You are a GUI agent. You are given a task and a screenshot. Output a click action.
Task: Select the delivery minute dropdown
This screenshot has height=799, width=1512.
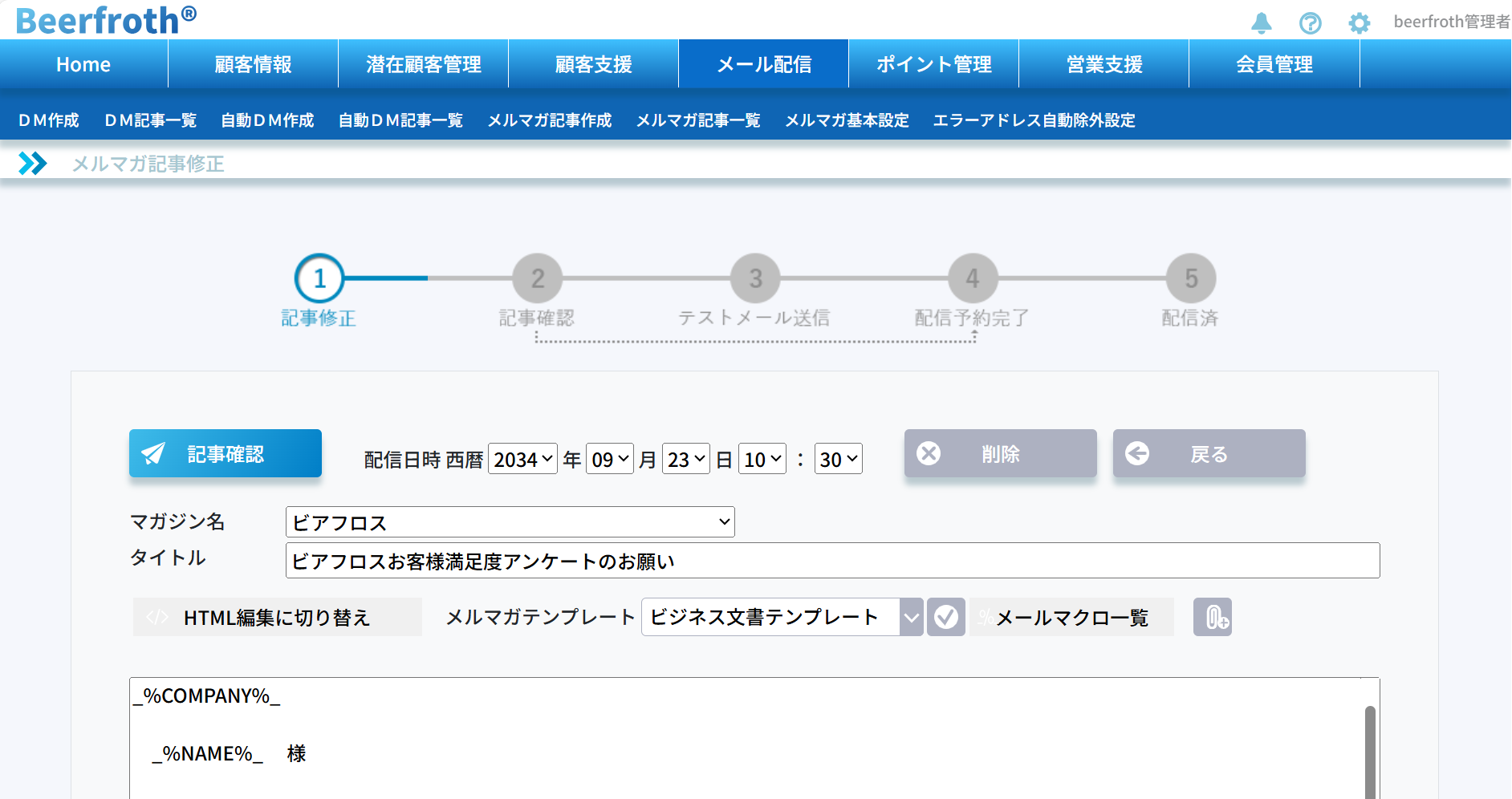[838, 459]
